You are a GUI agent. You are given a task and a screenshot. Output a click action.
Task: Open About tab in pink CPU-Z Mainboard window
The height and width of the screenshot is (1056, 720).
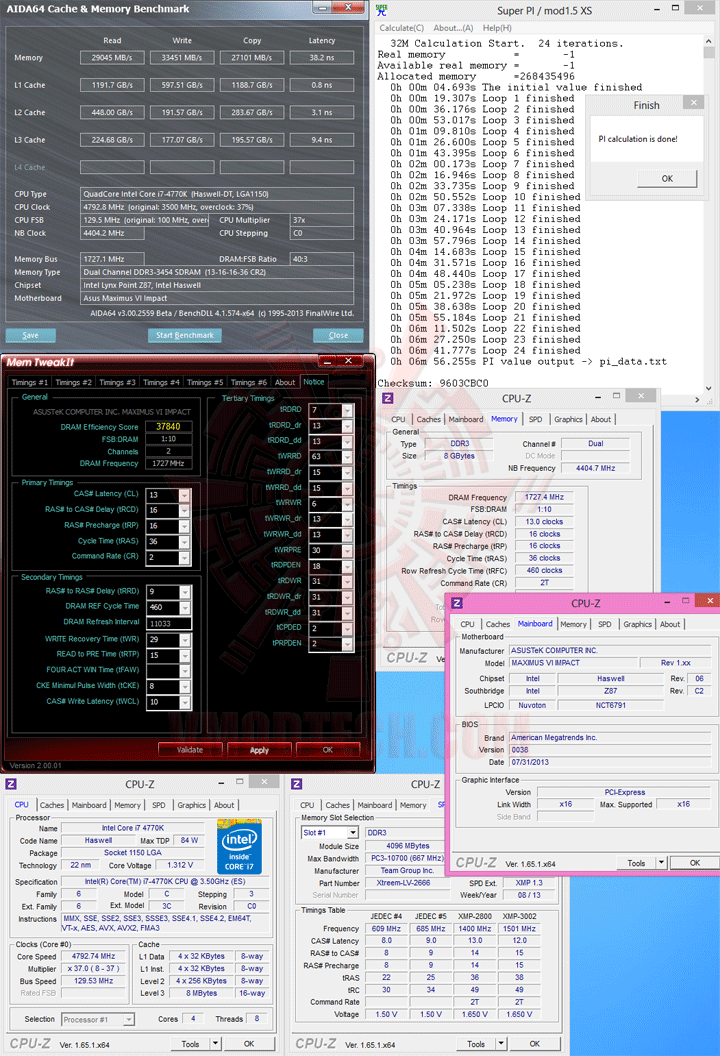669,624
